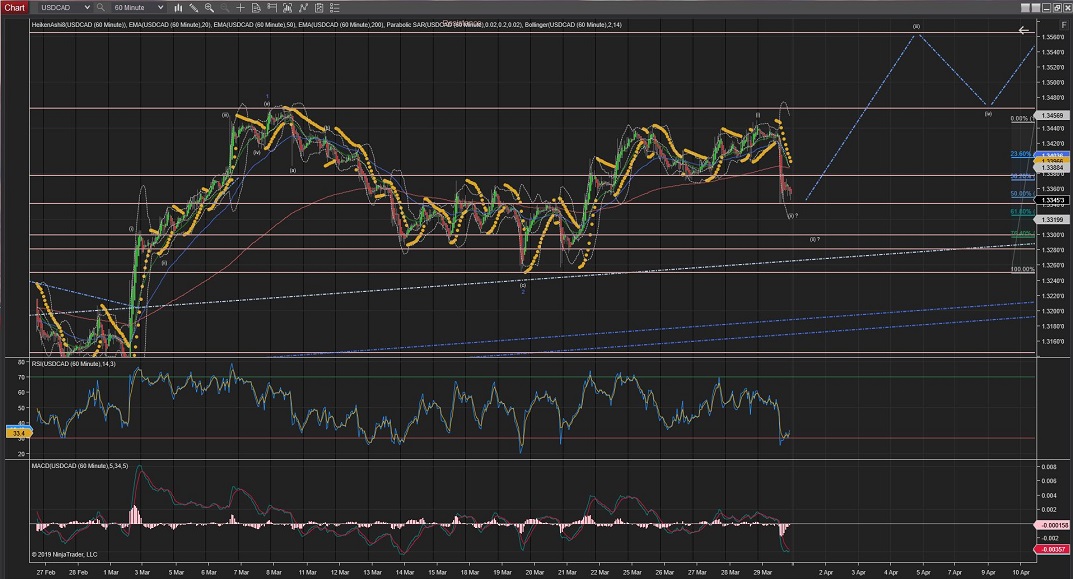1073x579 pixels.
Task: Open the bar chart style icon
Action: pyautogui.click(x=178, y=8)
